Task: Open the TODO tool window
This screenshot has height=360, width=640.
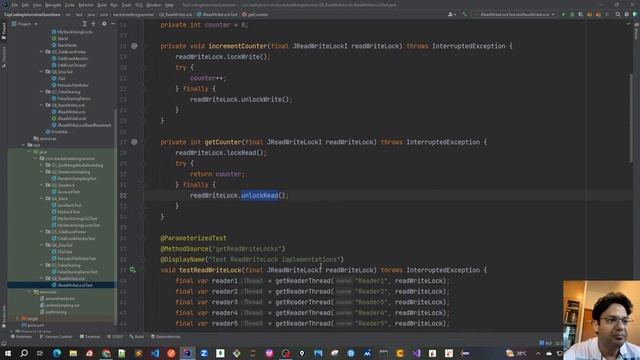Action: point(115,337)
